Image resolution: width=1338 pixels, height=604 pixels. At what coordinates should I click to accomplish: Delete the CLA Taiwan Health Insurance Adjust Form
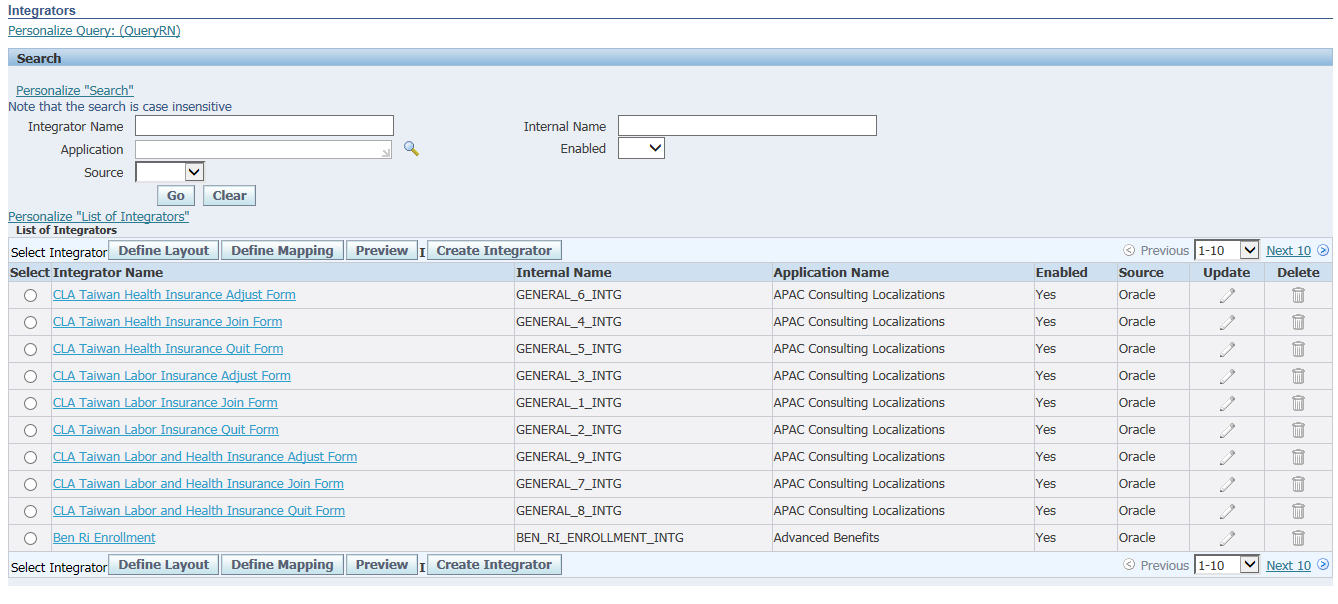coord(1298,294)
